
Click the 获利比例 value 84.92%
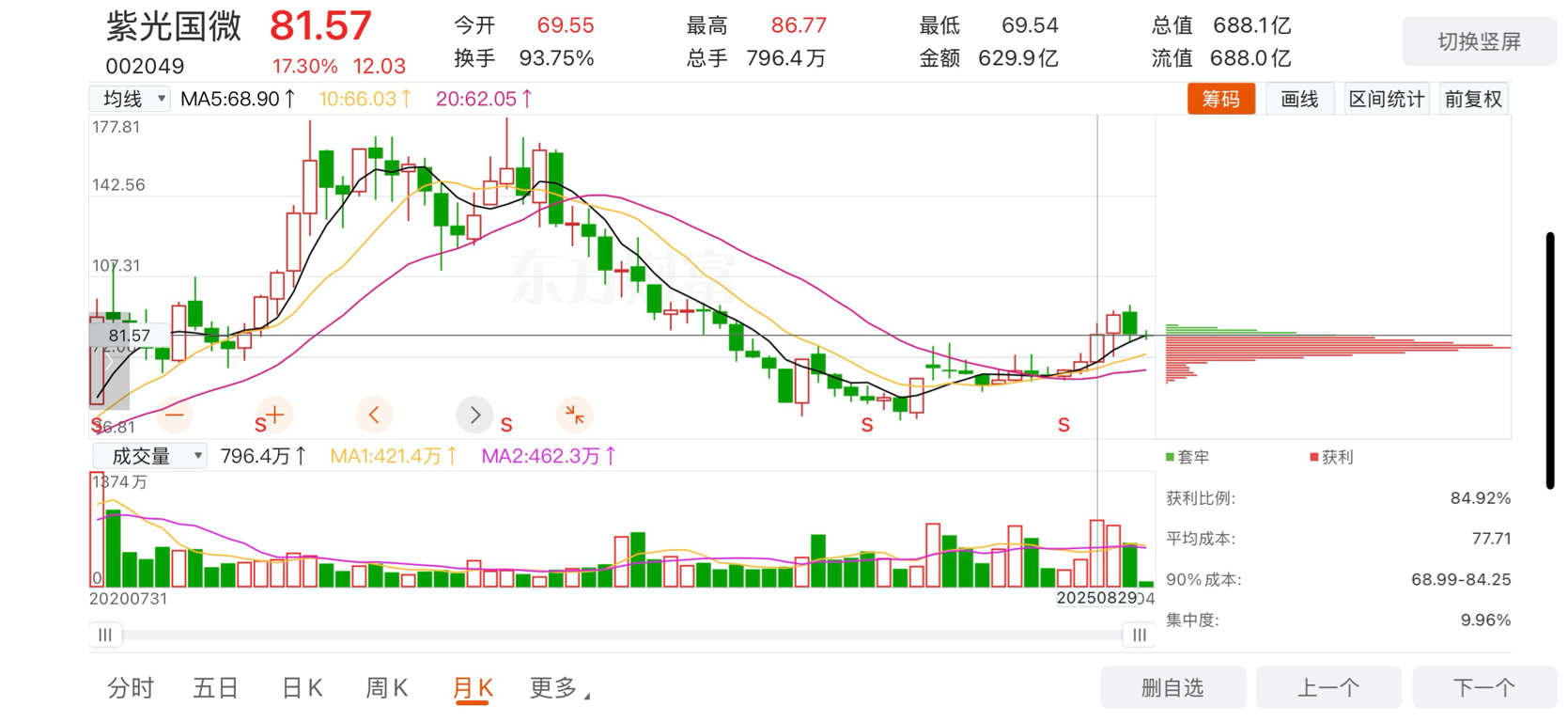(1480, 498)
